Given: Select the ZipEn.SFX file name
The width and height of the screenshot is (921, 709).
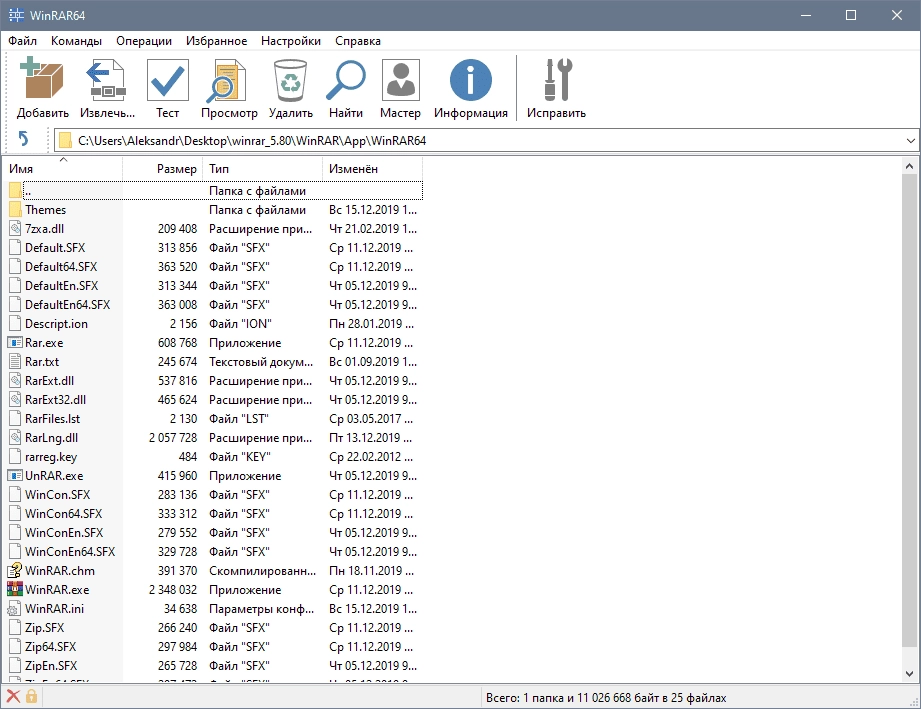Looking at the screenshot, I should click(51, 666).
